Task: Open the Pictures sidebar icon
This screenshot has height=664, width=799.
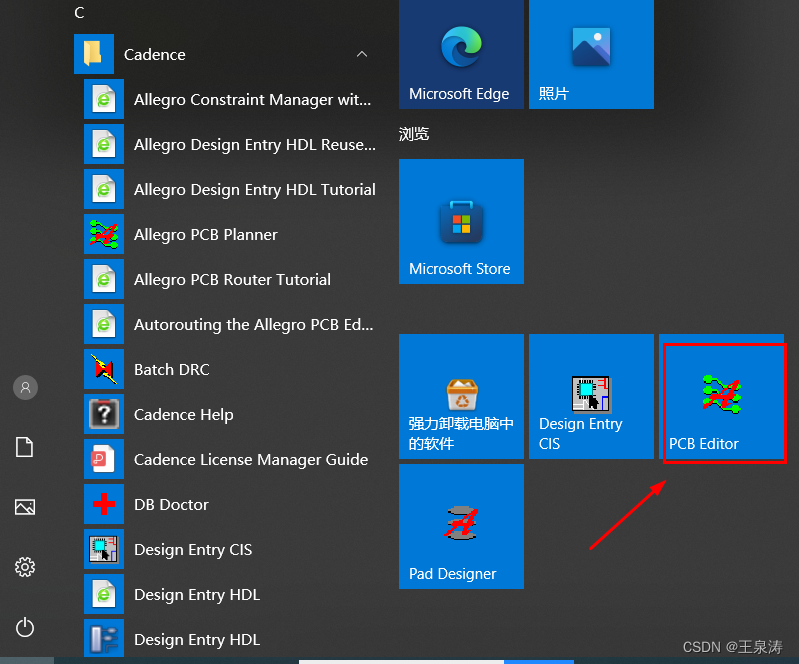Action: [x=25, y=507]
